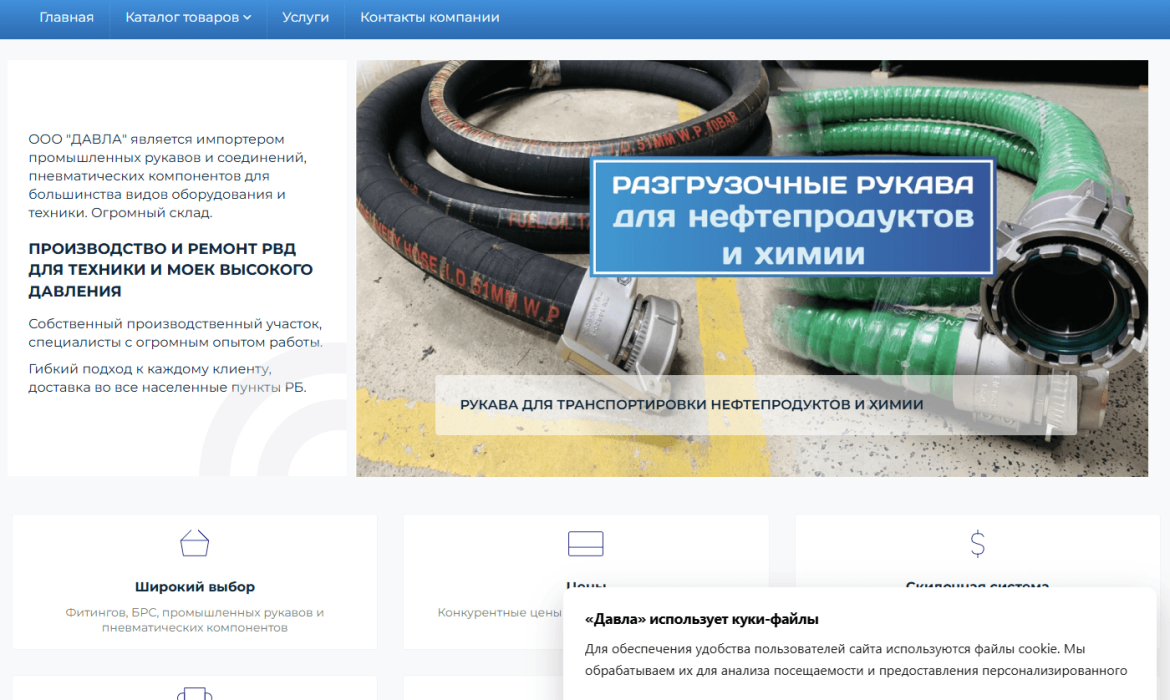This screenshot has width=1170, height=700.
Task: Open the hose banner image
Action: coord(752,269)
